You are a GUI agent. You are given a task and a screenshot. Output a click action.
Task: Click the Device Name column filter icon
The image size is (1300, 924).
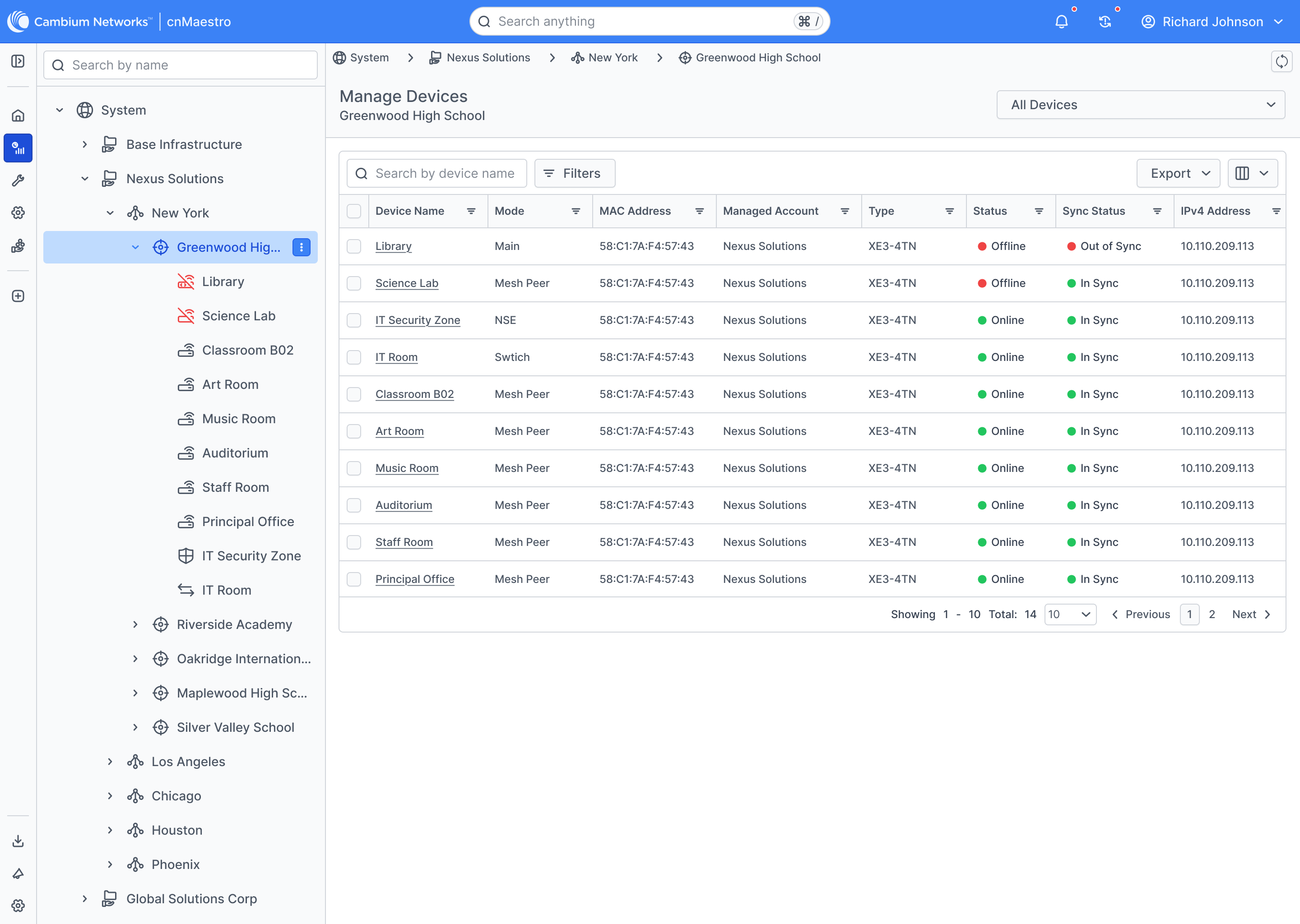coord(471,211)
